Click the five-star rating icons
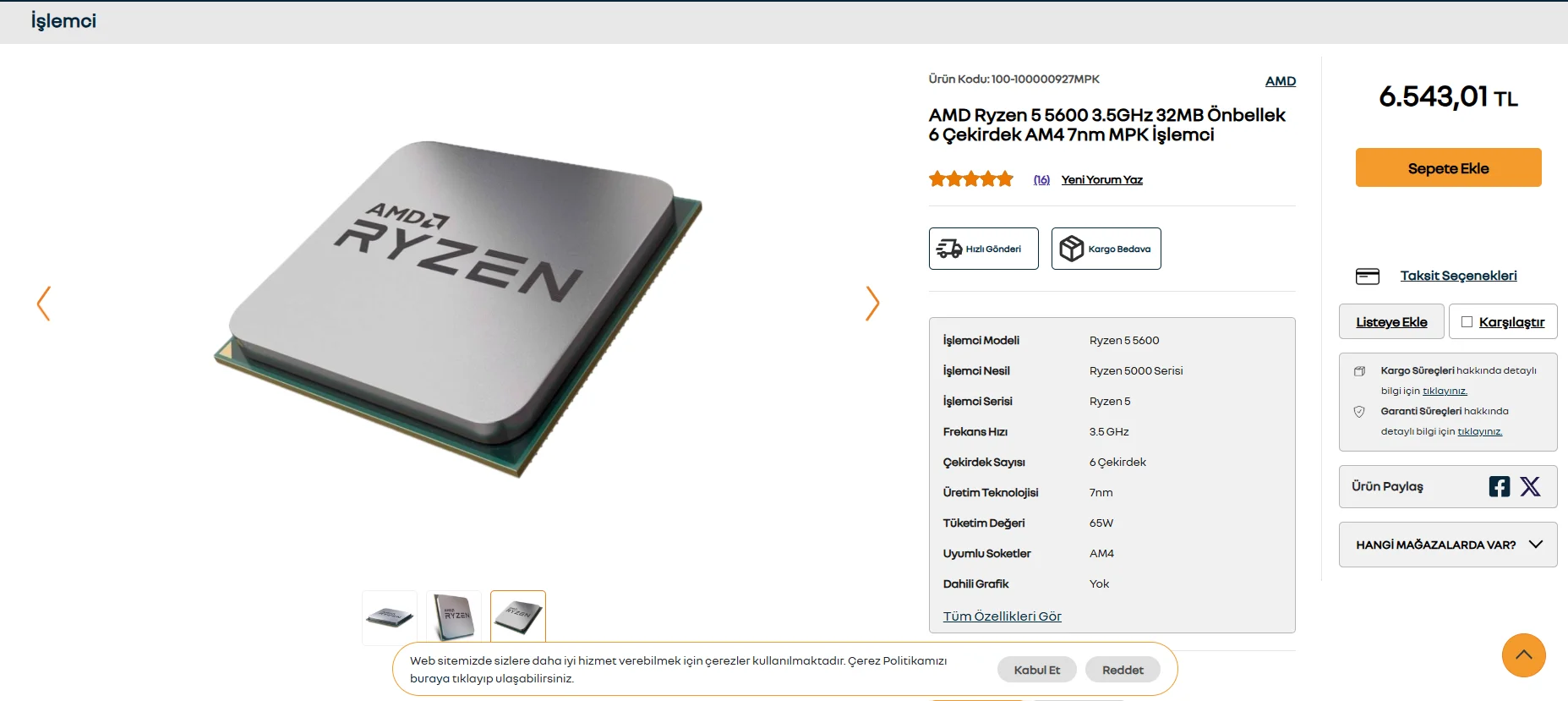This screenshot has height=701, width=1568. (971, 178)
